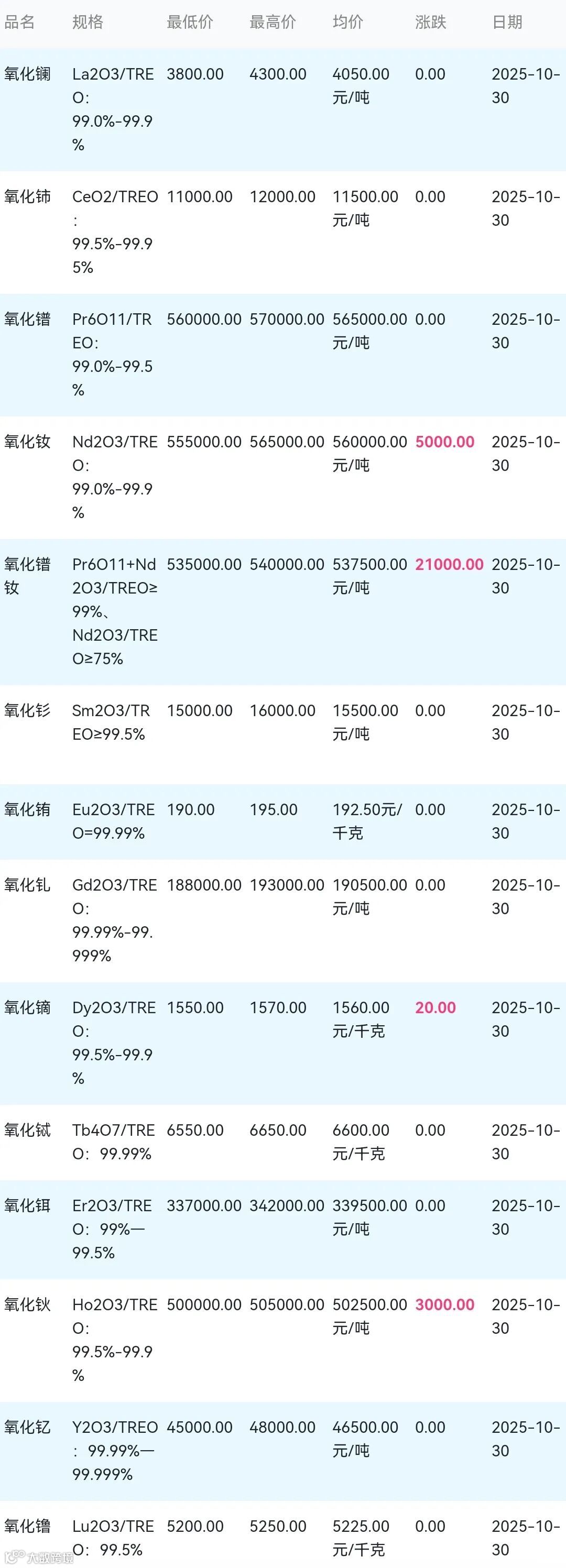Click the red 21000.00 change value
566x1568 pixels.
(x=449, y=564)
